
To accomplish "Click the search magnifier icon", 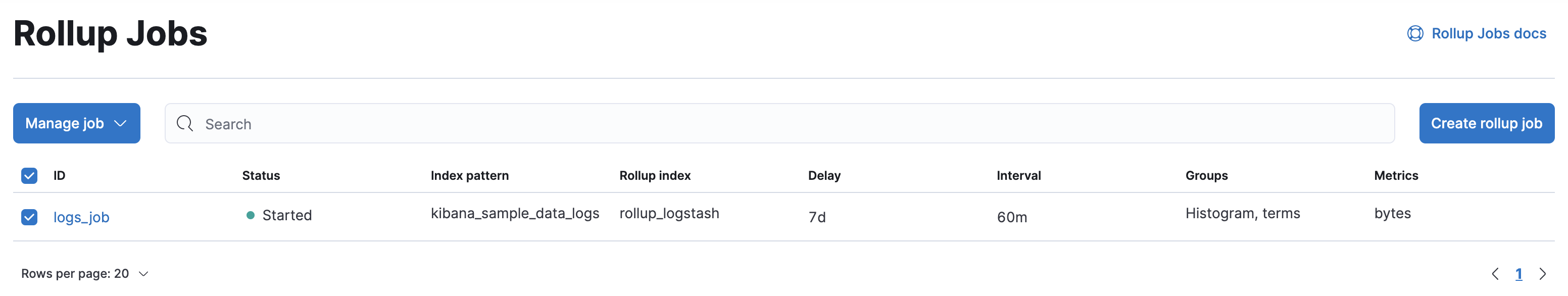I will [x=184, y=124].
